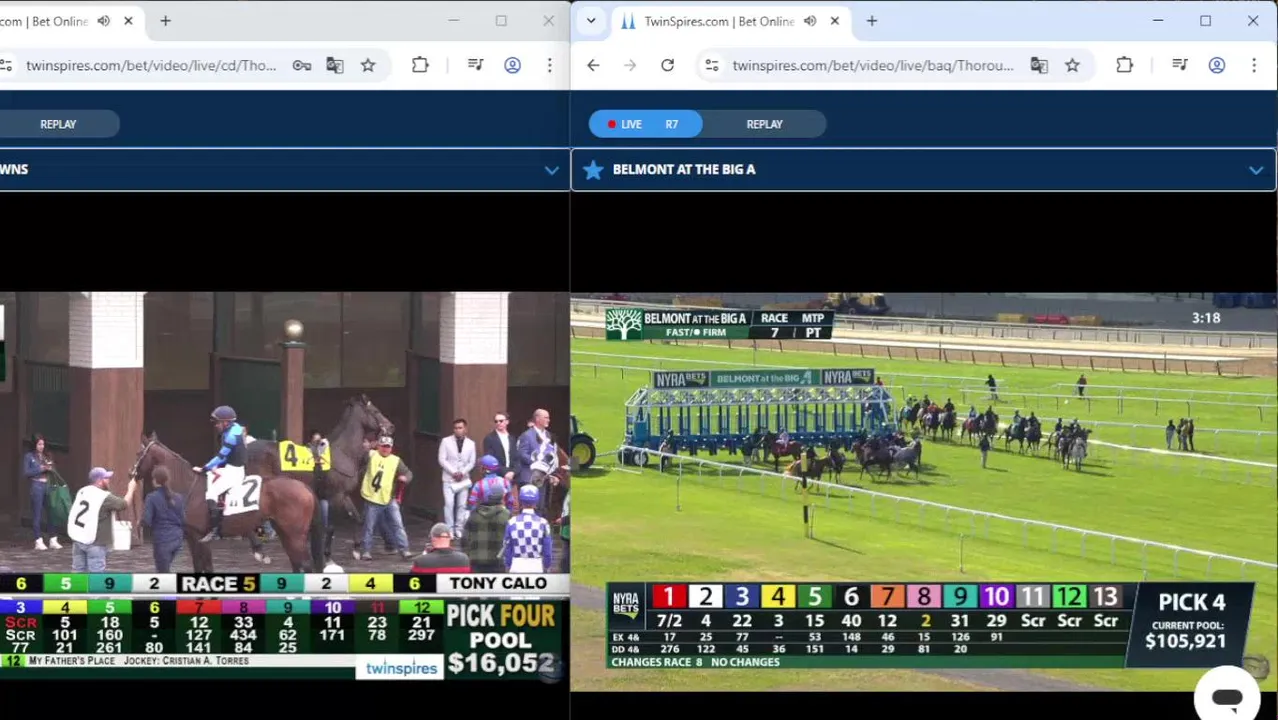
Task: Translate page icon in left window
Action: point(334,65)
